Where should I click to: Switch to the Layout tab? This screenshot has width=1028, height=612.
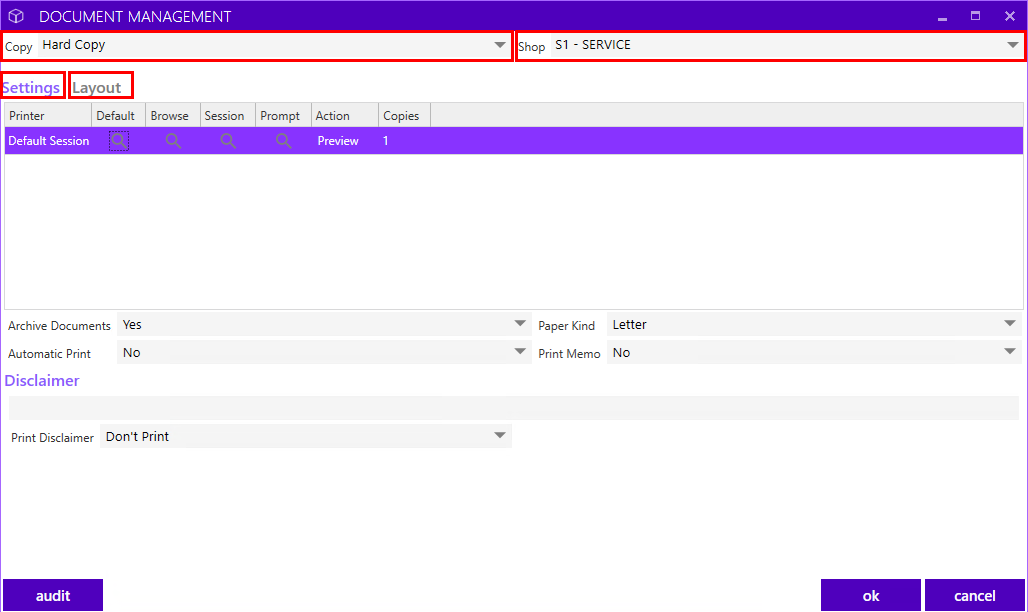point(97,87)
